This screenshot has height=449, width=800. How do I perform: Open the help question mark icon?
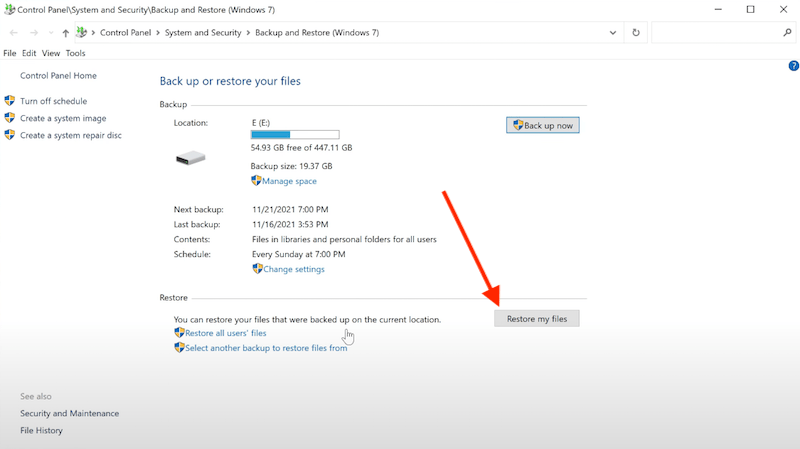tap(793, 66)
